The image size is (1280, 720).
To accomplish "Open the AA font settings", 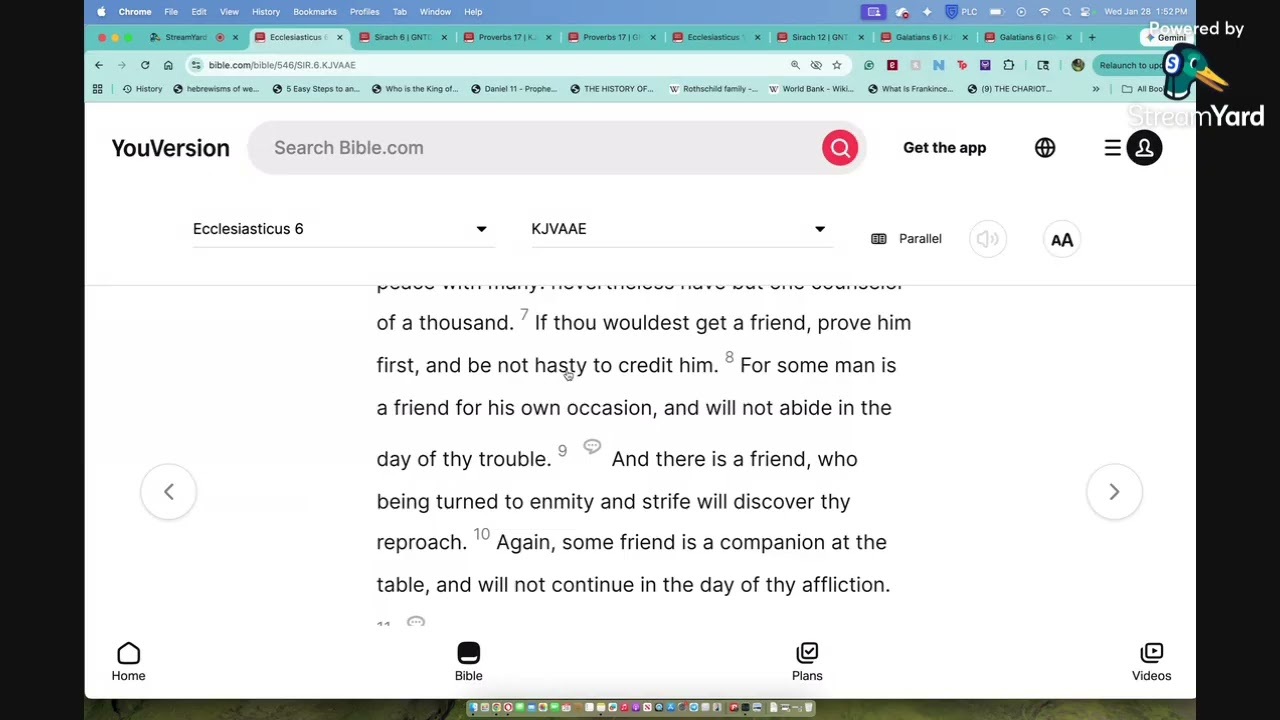I will [1062, 239].
